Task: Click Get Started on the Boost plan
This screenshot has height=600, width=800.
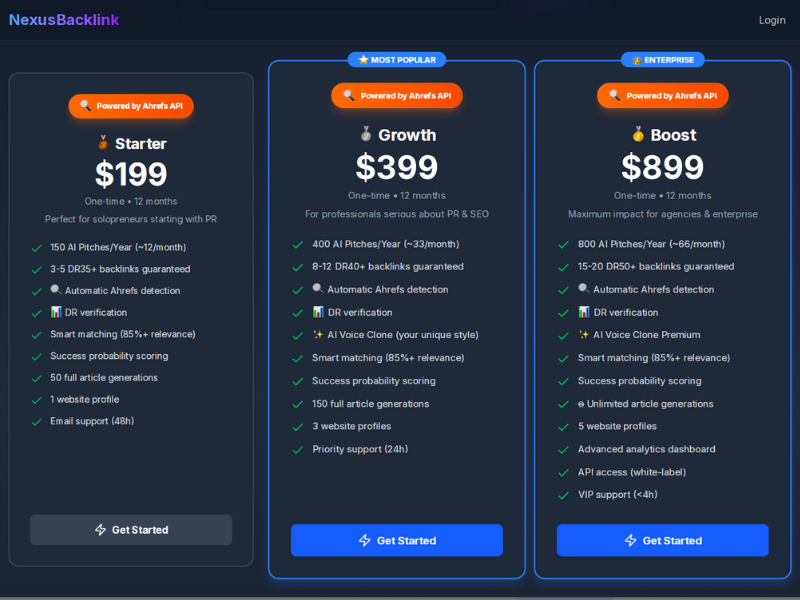Action: click(x=662, y=540)
